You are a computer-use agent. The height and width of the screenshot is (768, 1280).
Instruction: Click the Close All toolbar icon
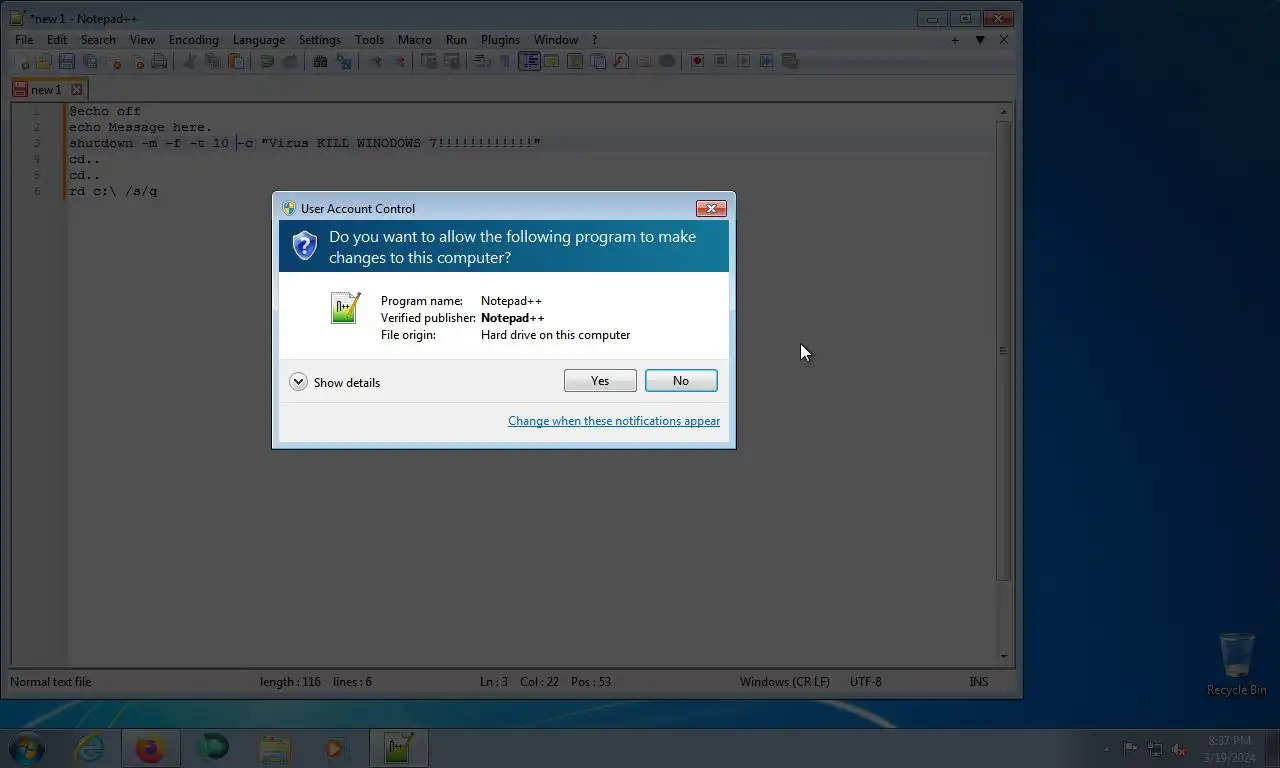click(x=138, y=61)
